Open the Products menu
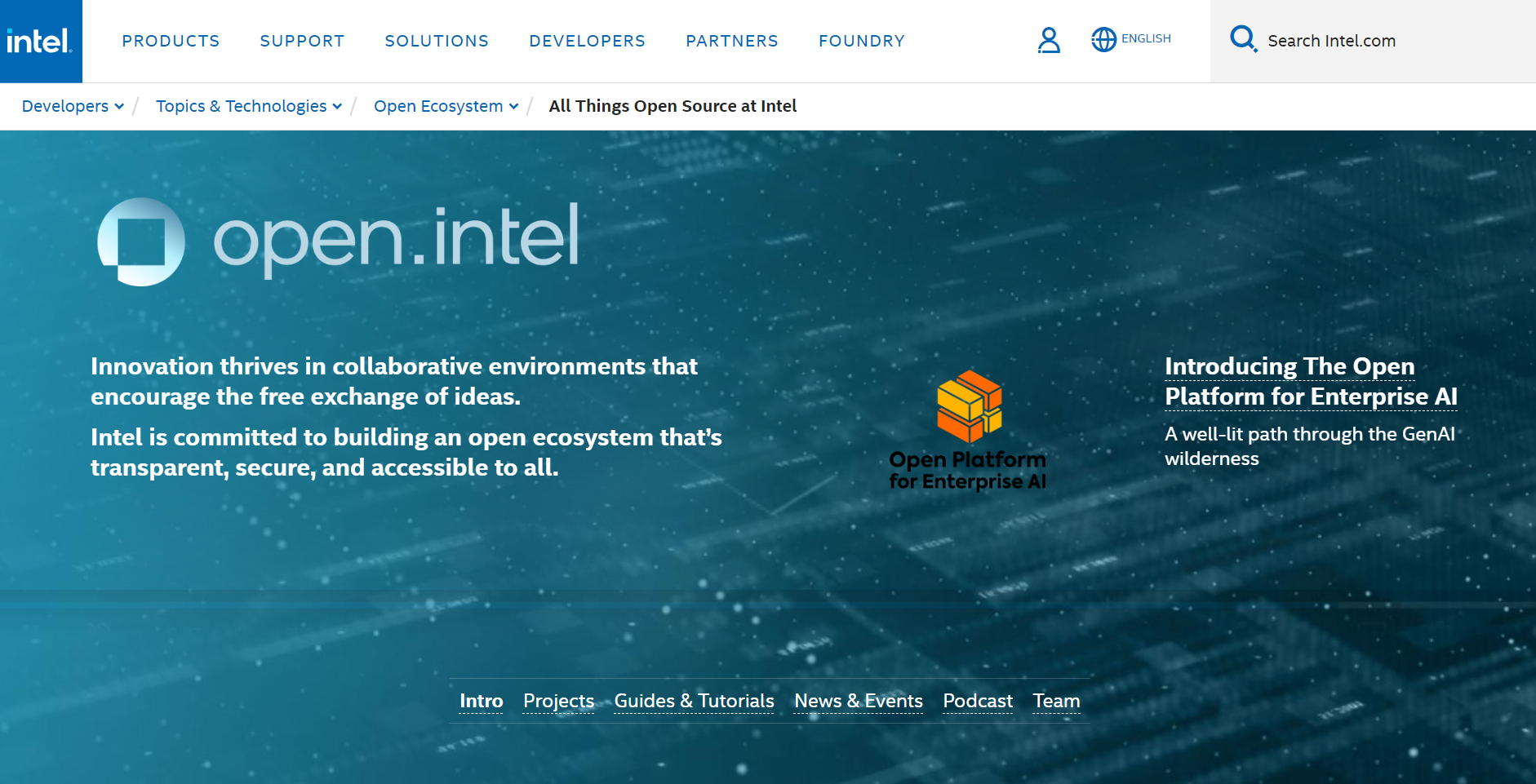The height and width of the screenshot is (784, 1536). coord(171,41)
